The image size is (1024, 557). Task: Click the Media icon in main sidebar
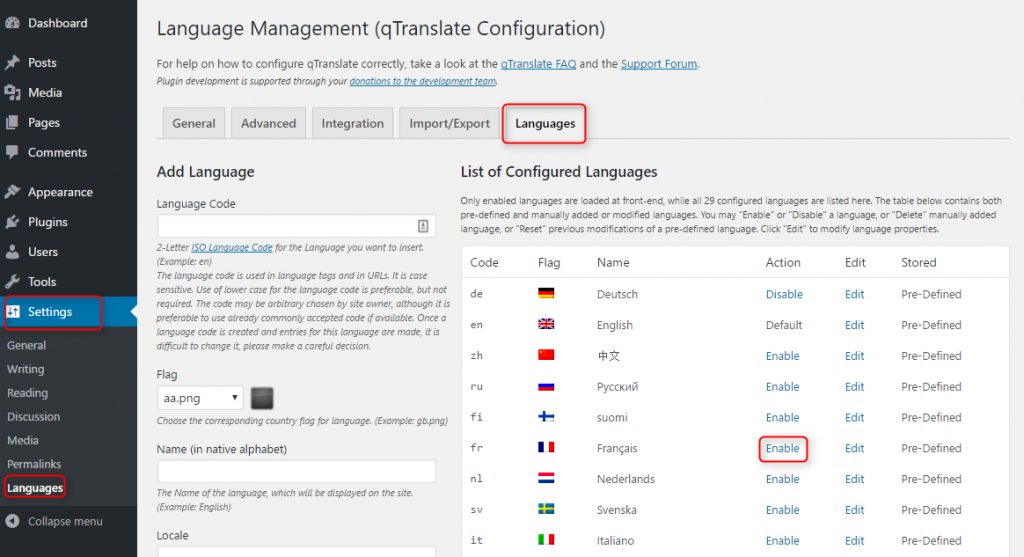[12, 93]
